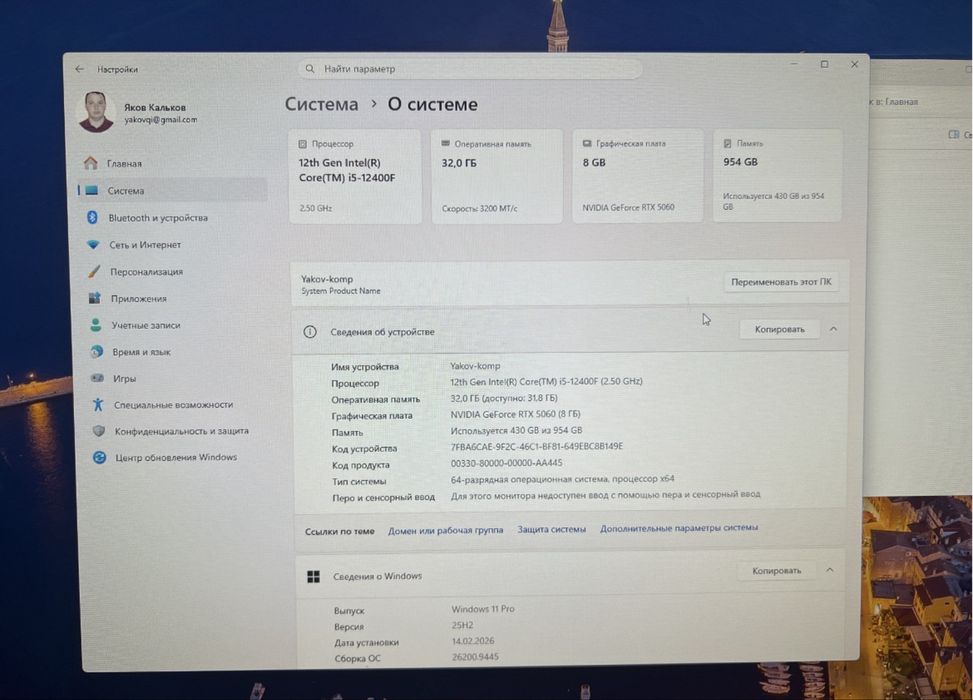Click the search magnifier icon
This screenshot has height=700, width=973.
click(x=310, y=69)
